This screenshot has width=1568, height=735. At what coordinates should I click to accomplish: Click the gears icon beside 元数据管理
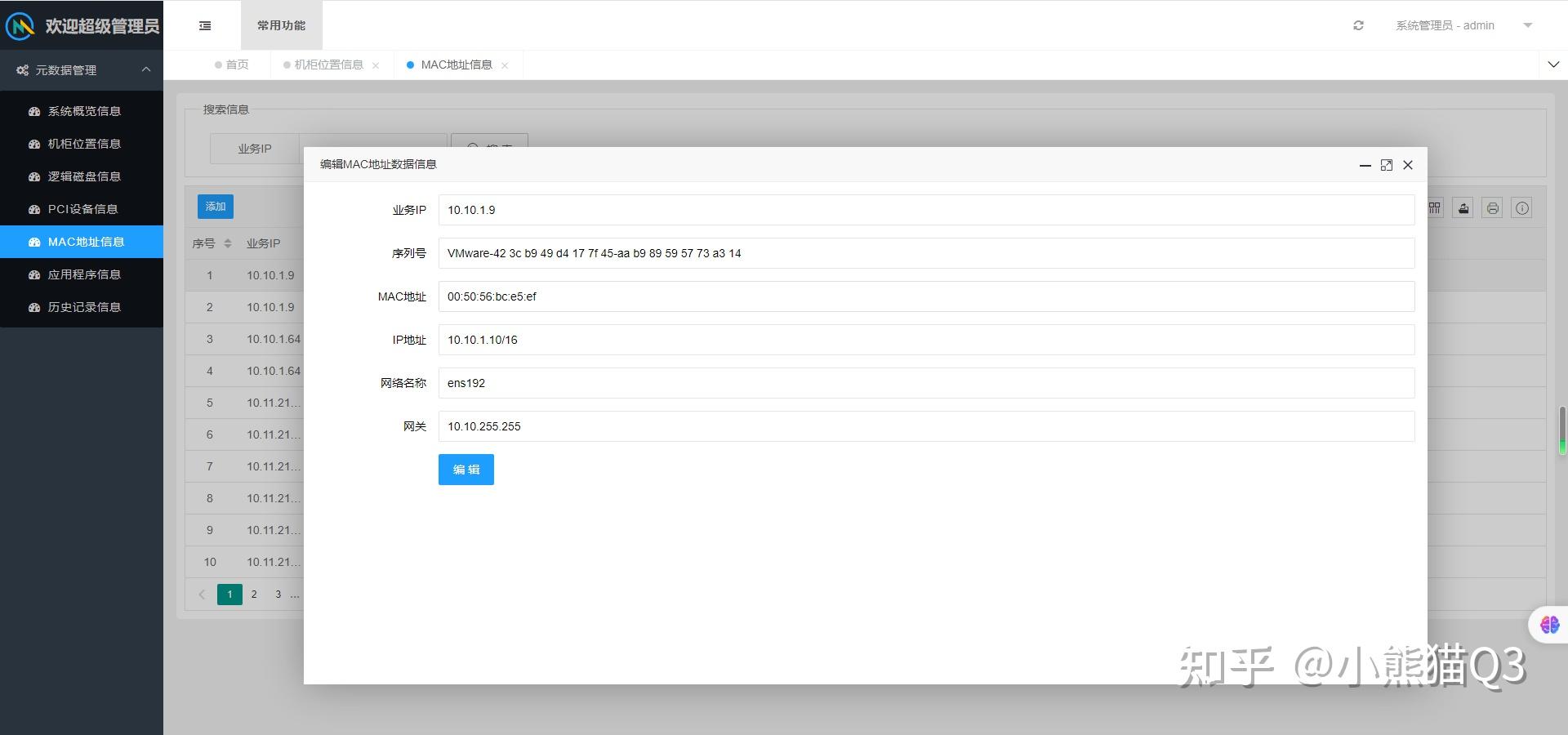pyautogui.click(x=22, y=70)
